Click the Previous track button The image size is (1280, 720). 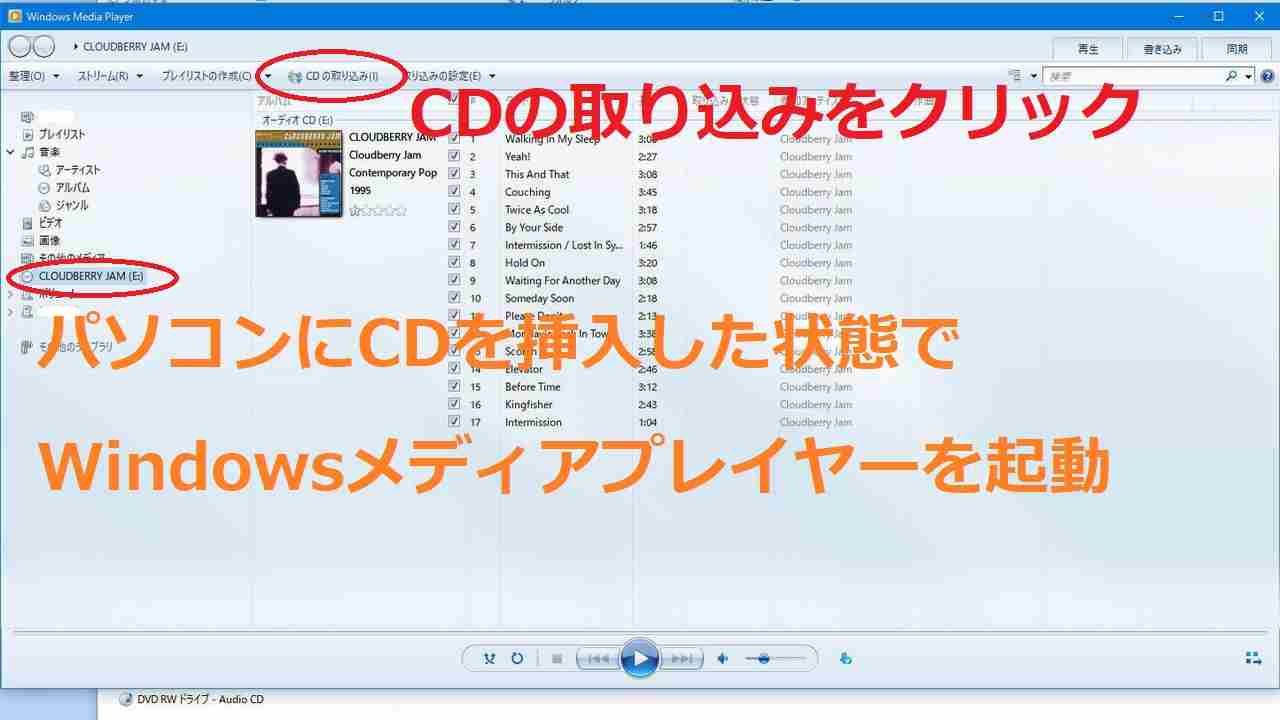pos(598,659)
